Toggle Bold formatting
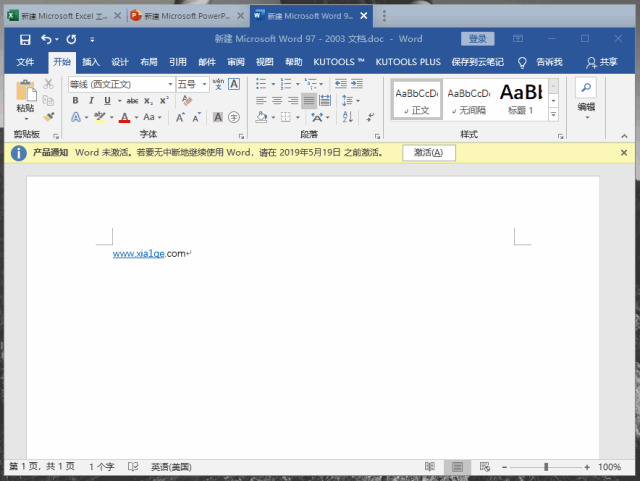Viewport: 640px width, 481px height. coord(76,100)
